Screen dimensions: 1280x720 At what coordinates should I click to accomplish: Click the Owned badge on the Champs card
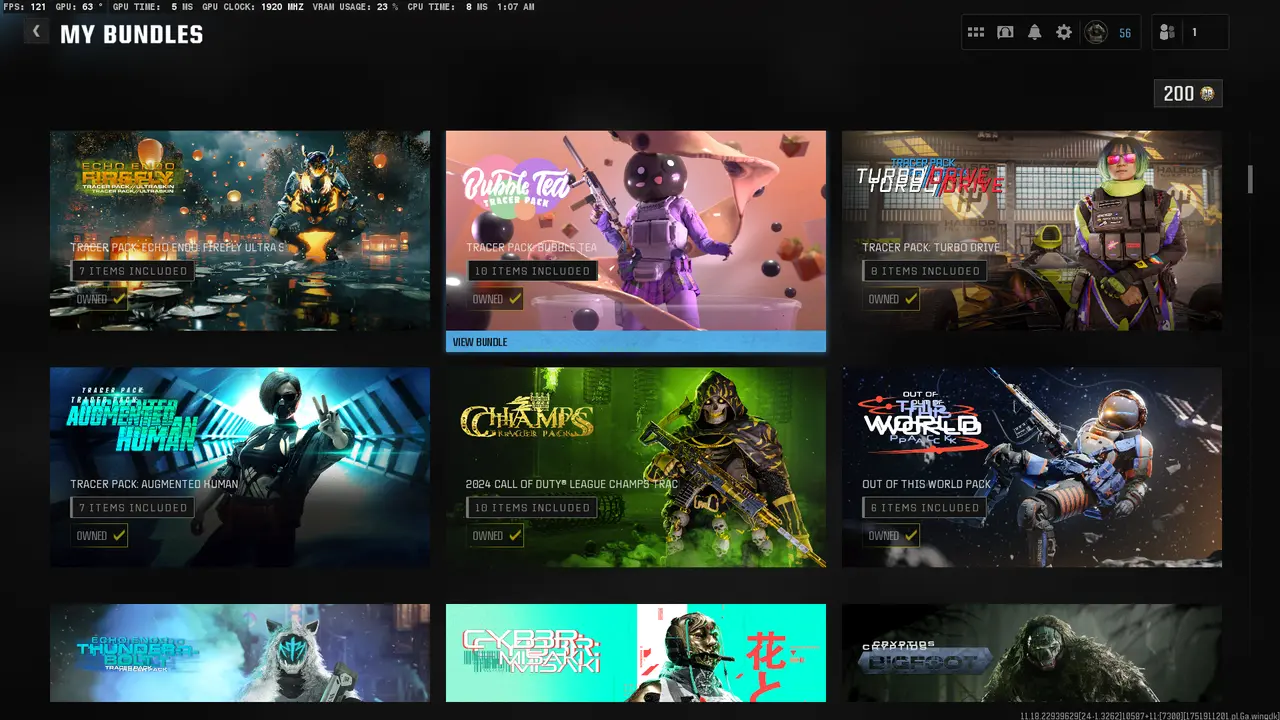(496, 536)
